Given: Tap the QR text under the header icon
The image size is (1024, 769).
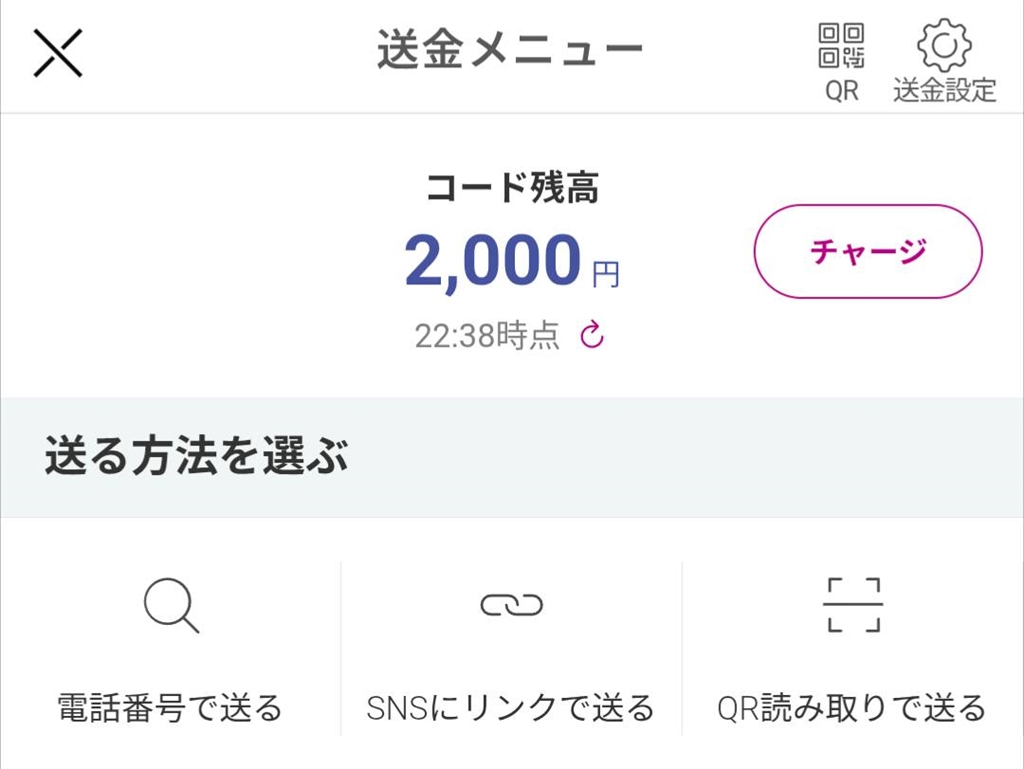Looking at the screenshot, I should (x=842, y=90).
